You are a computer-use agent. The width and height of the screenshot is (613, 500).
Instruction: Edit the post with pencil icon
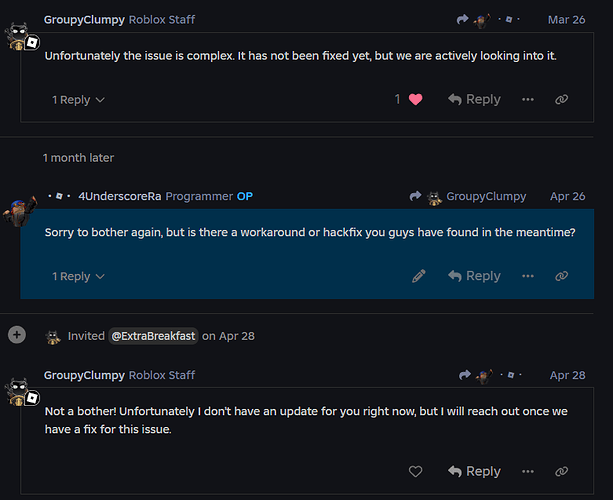click(419, 276)
